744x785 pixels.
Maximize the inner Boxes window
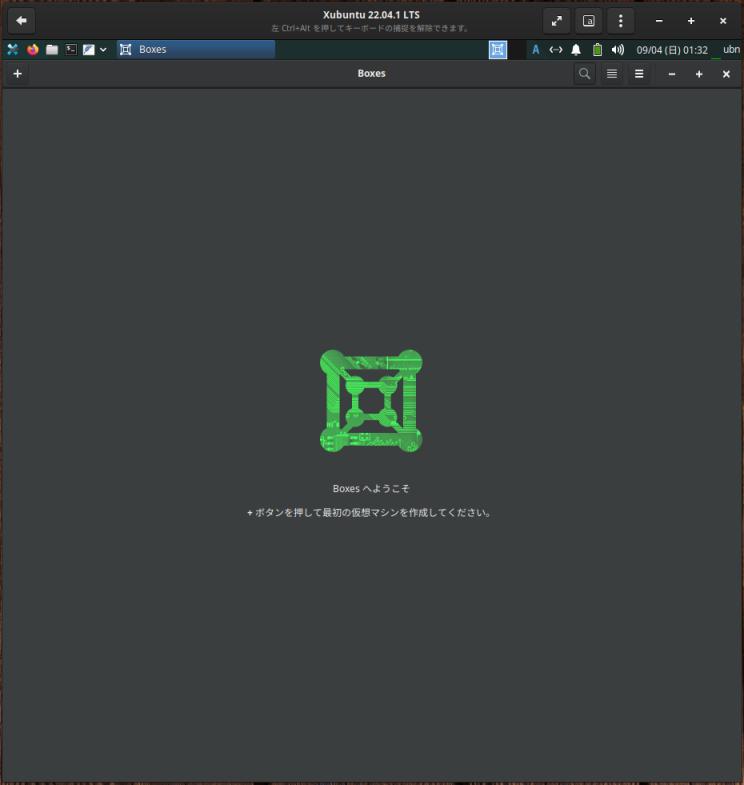(x=699, y=74)
